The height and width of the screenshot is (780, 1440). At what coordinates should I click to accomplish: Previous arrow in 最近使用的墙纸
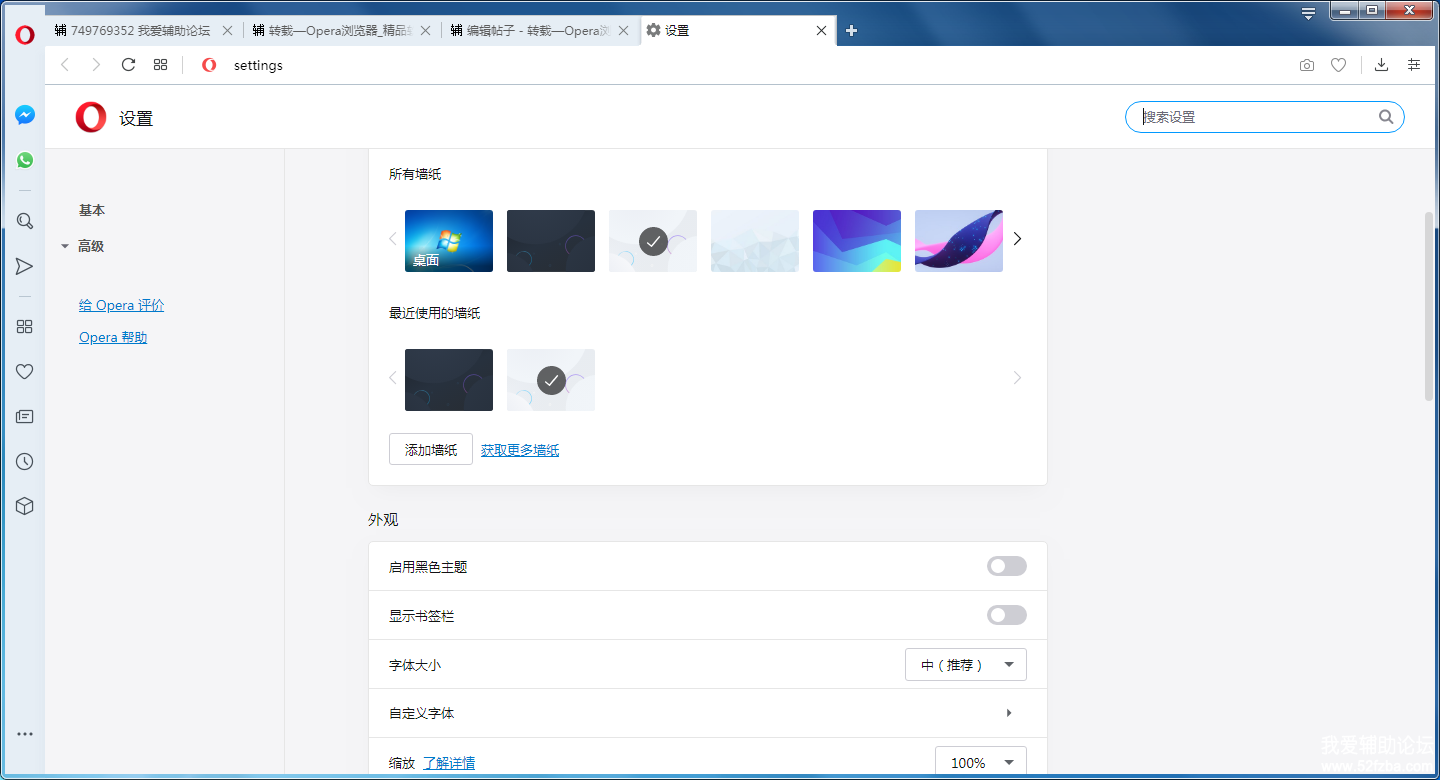pos(392,378)
